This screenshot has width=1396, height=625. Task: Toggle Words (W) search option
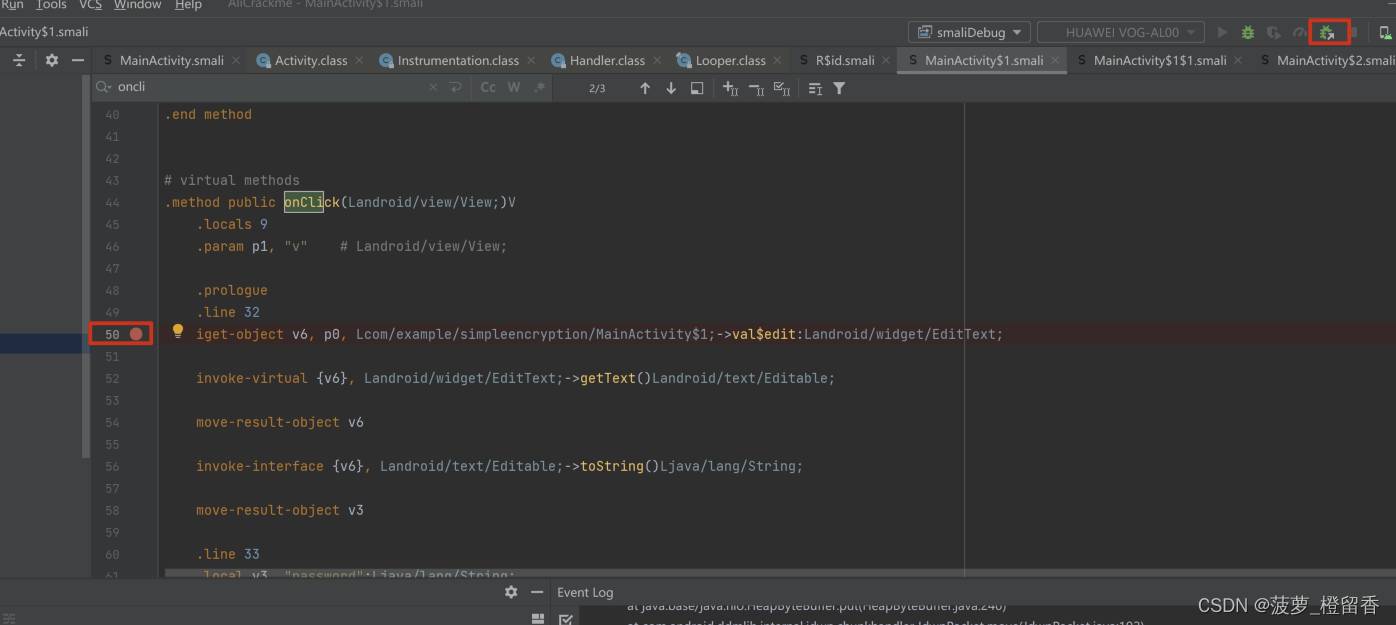coord(514,88)
